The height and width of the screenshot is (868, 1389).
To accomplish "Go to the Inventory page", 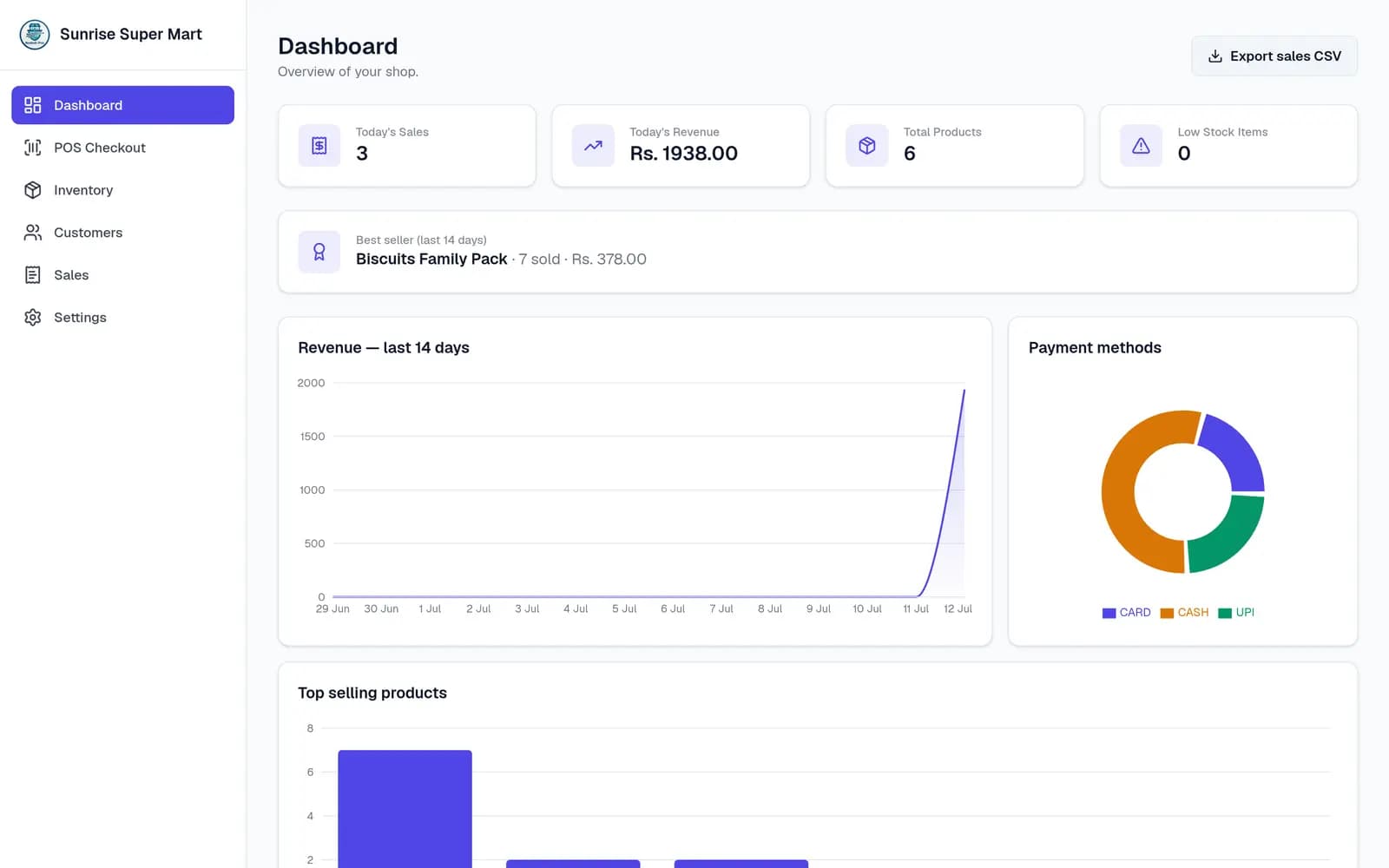I will coord(122,190).
